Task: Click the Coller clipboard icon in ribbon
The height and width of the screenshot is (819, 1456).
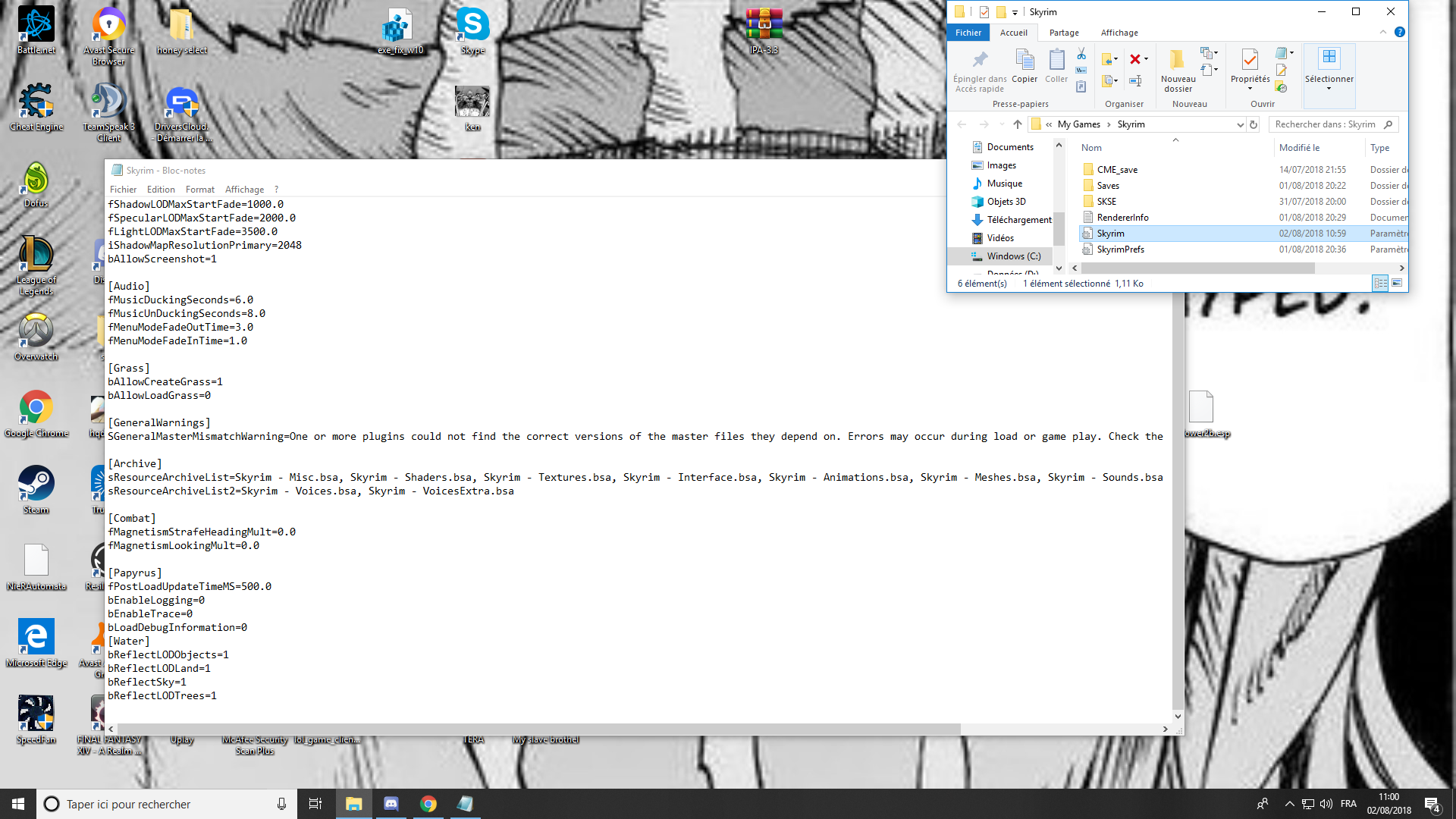Action: click(1056, 59)
